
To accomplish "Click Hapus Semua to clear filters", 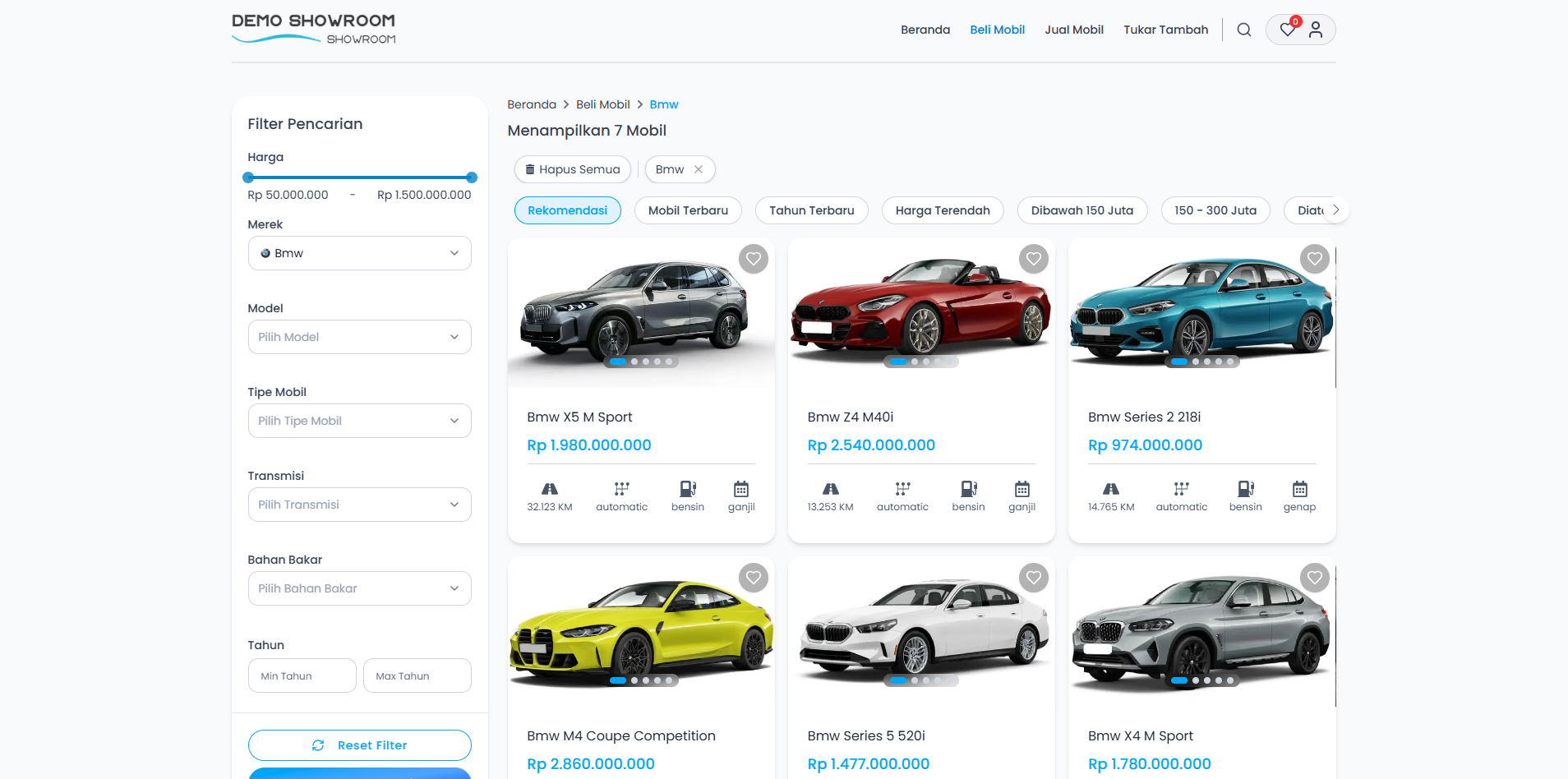I will (x=572, y=169).
